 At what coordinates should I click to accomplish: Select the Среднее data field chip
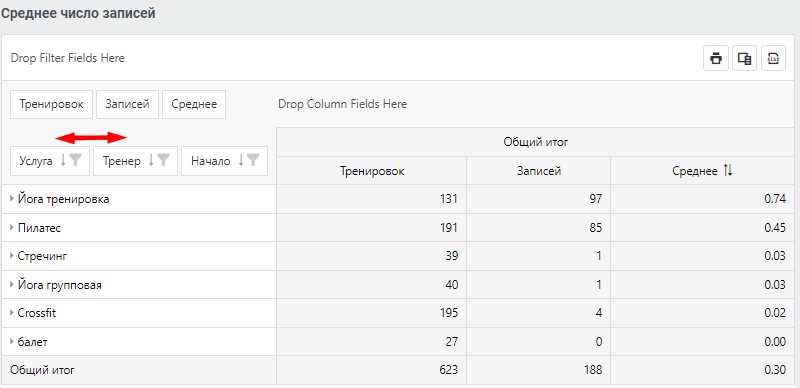(194, 105)
